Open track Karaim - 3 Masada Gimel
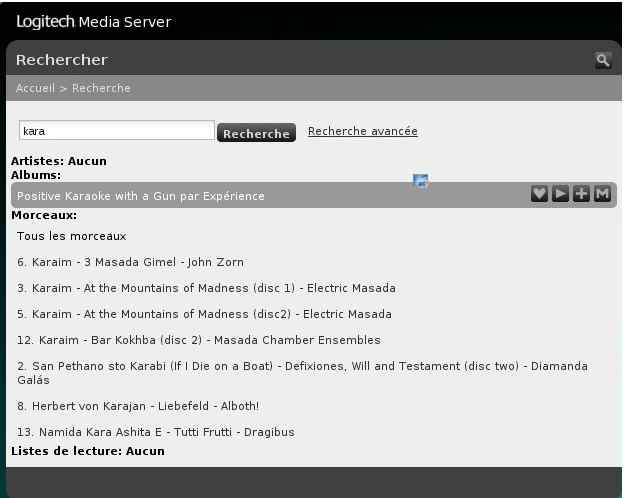Screen dimensions: 624x498 tap(130, 262)
